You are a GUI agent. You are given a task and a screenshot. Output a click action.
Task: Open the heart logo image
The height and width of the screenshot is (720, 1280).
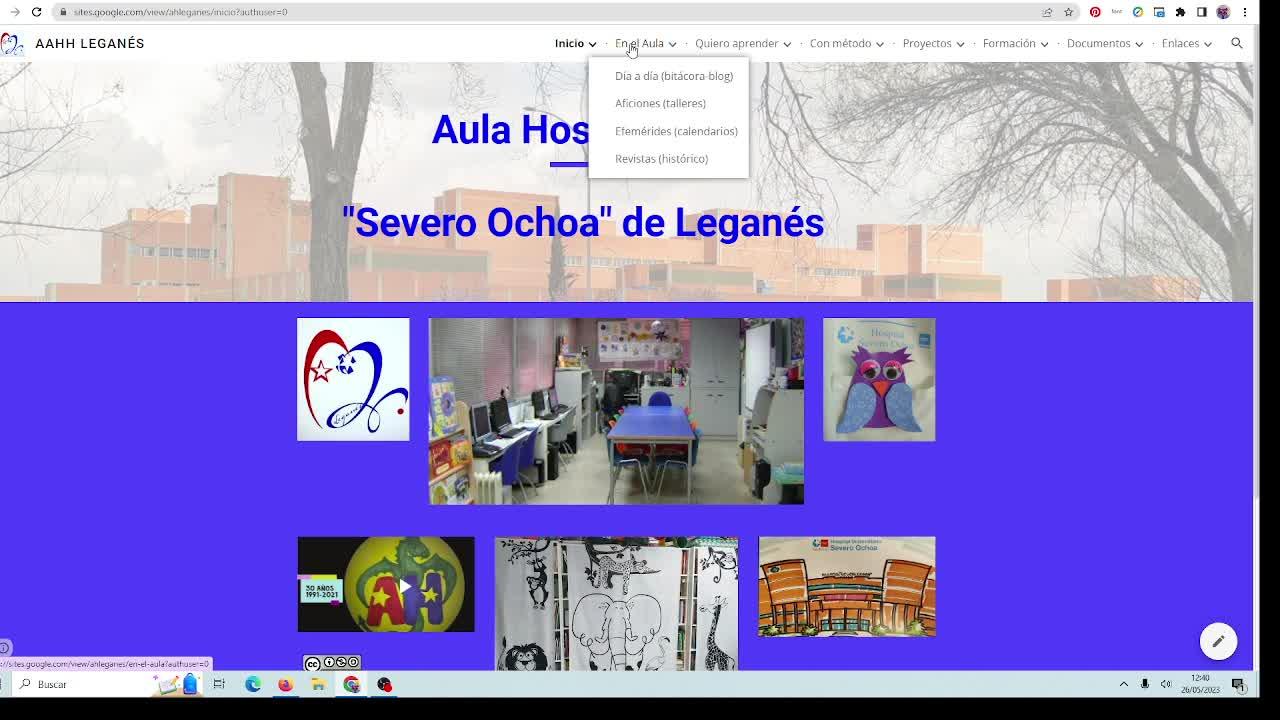(x=353, y=379)
